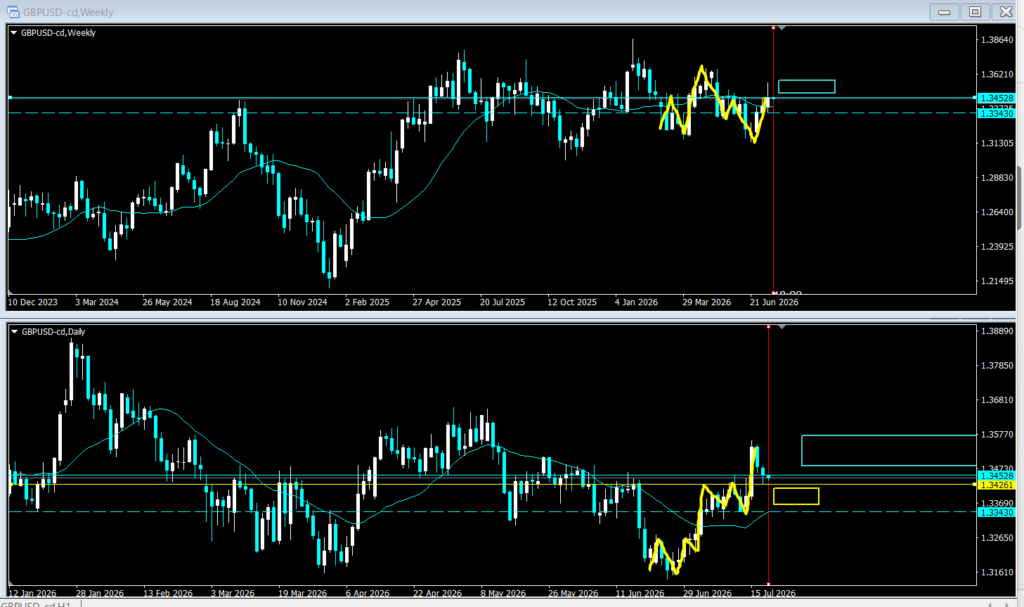
Task: Click the chart shift marker on Daily chart
Action: pos(782,327)
